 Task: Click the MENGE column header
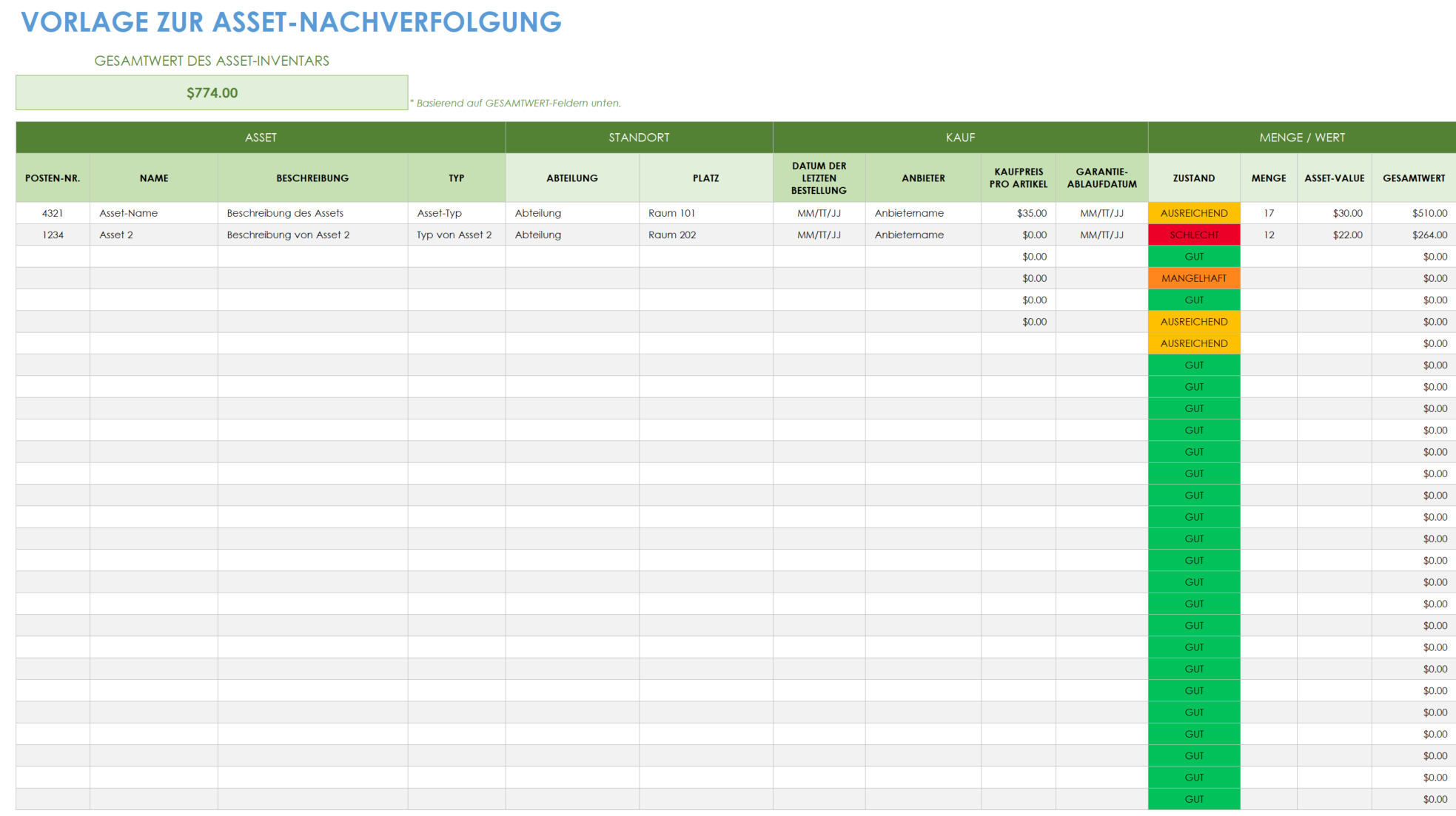click(x=1269, y=178)
